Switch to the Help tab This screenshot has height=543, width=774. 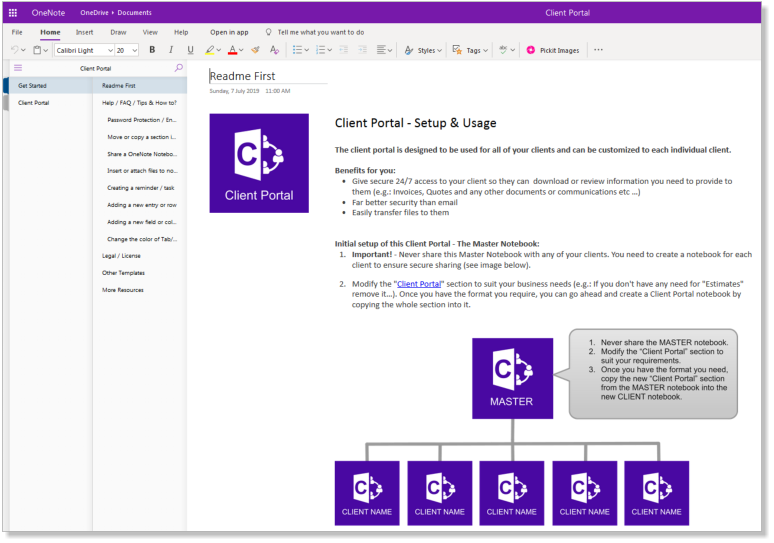[181, 32]
